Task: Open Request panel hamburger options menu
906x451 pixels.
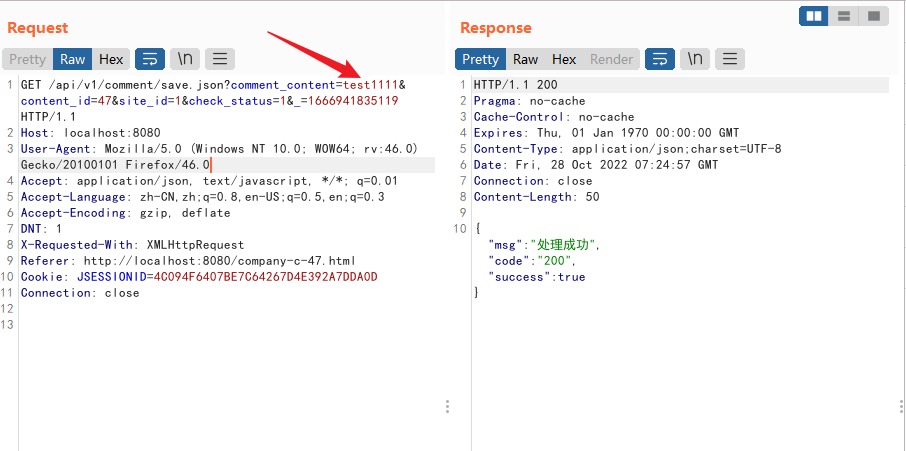Action: pyautogui.click(x=220, y=59)
